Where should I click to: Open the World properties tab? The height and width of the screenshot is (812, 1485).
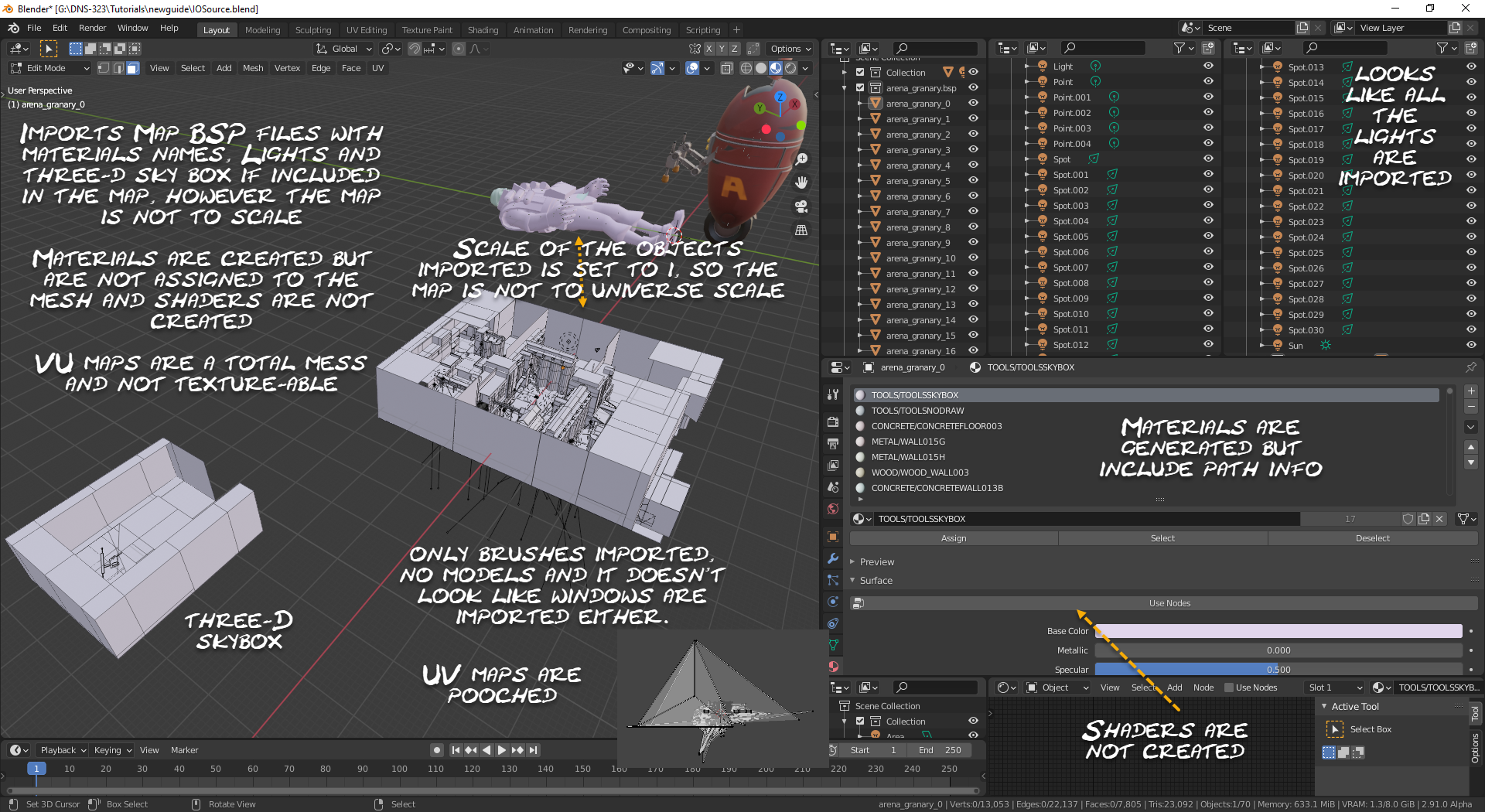pyautogui.click(x=833, y=509)
